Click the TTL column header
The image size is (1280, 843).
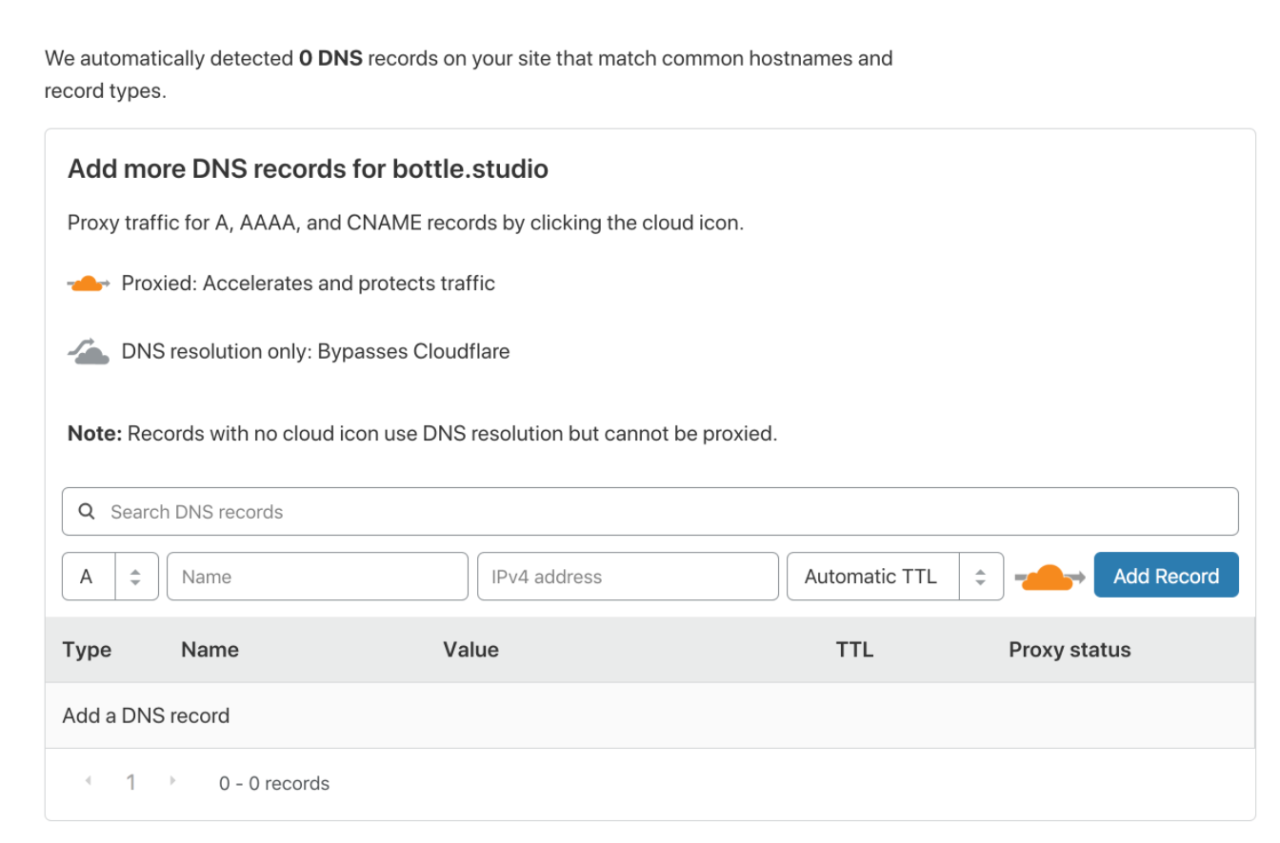(854, 650)
